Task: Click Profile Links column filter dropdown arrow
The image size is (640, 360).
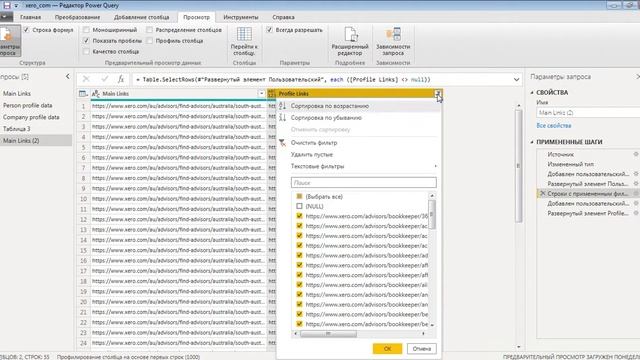Action: point(438,93)
